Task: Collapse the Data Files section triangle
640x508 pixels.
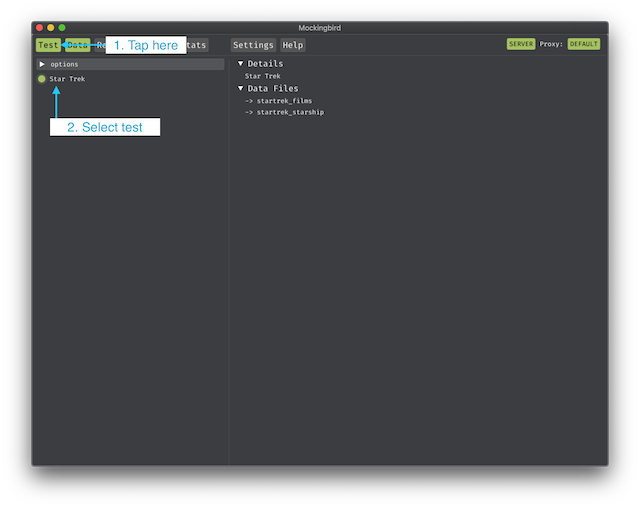Action: (241, 89)
